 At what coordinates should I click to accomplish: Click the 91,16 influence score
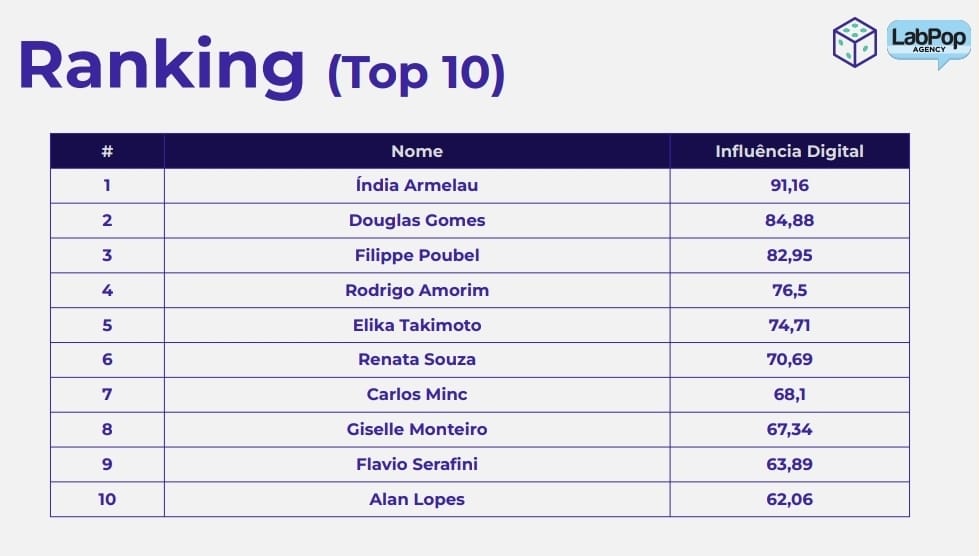click(x=789, y=185)
